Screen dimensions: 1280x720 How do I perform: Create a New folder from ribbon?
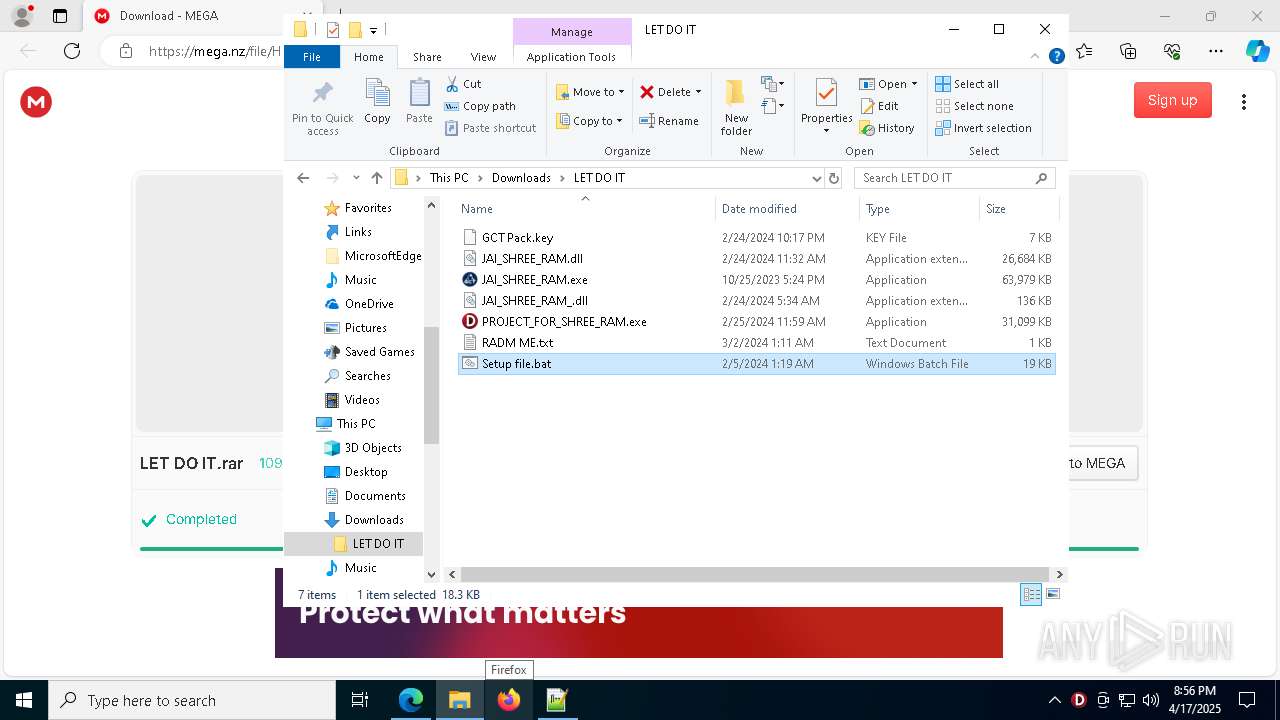point(736,107)
